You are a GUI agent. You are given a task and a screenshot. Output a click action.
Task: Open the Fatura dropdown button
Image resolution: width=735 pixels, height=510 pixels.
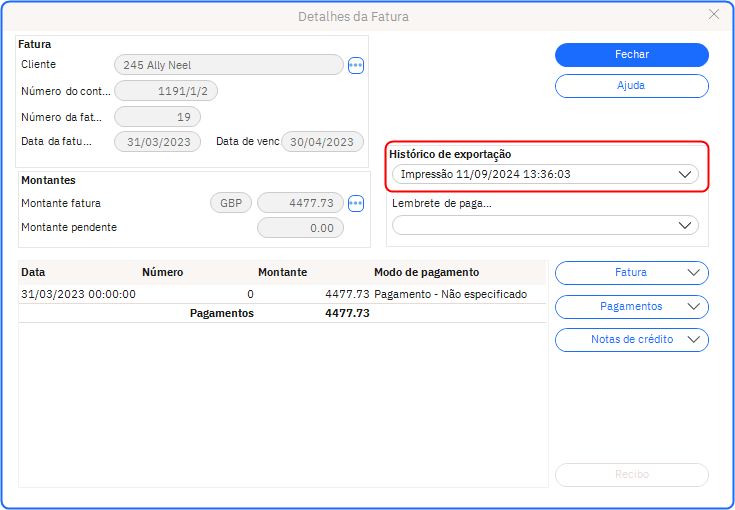(631, 273)
